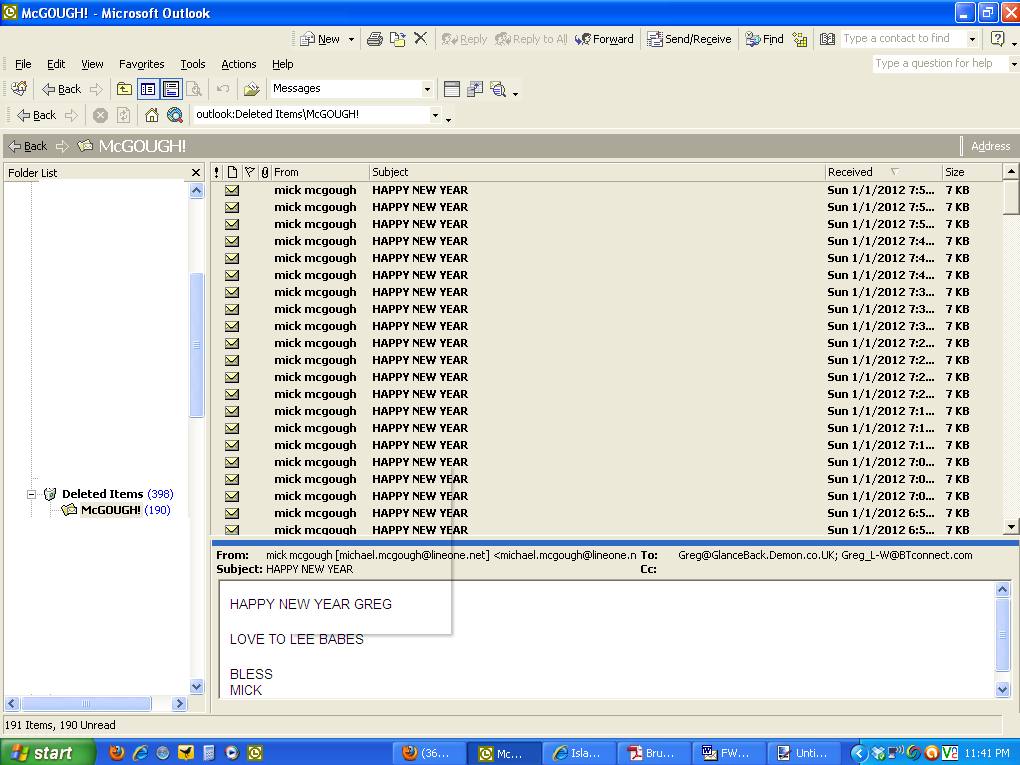The image size is (1020, 765).
Task: Click the Outlook Today icon on the Advanced toolbar
Action: coord(20,88)
